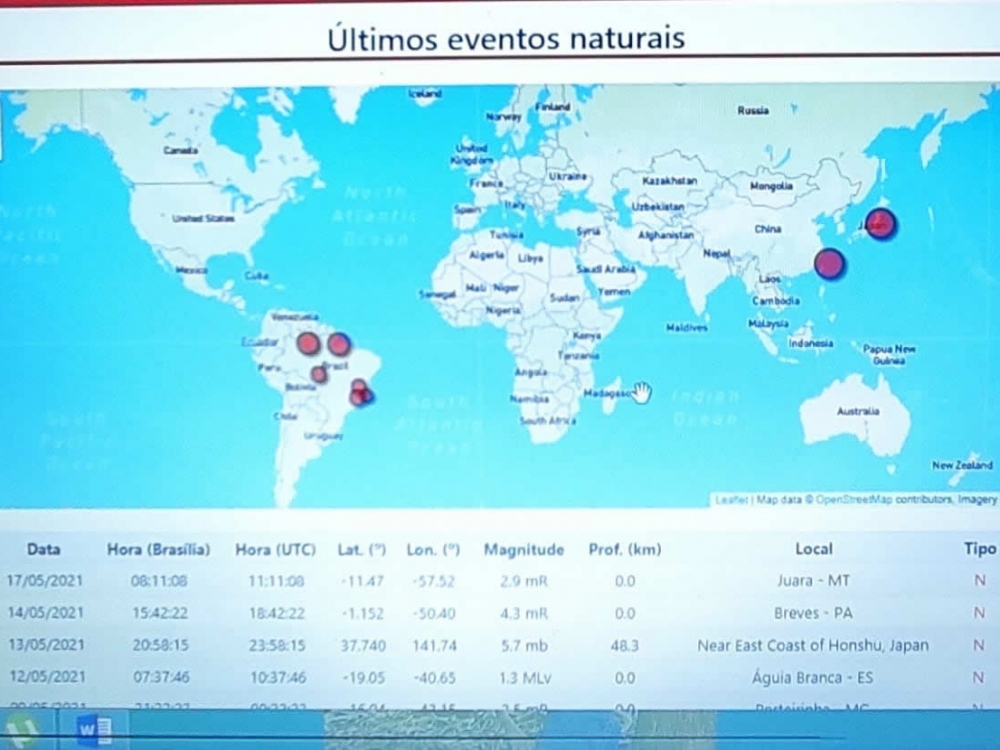Select the 14/05/2021 date cell
The image size is (1000, 750).
45,612
